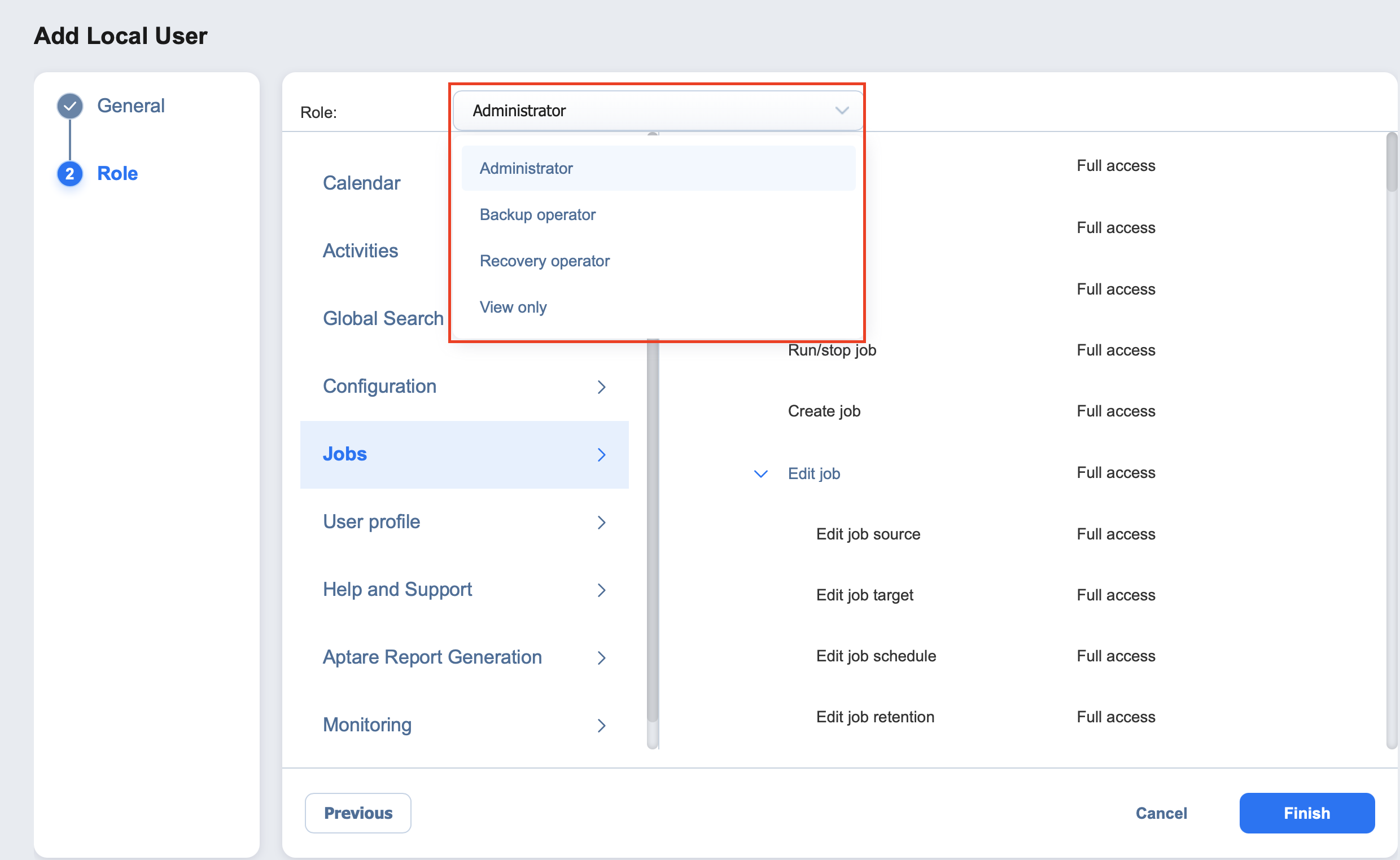
Task: Open Help and Support chevron
Action: [x=601, y=590]
